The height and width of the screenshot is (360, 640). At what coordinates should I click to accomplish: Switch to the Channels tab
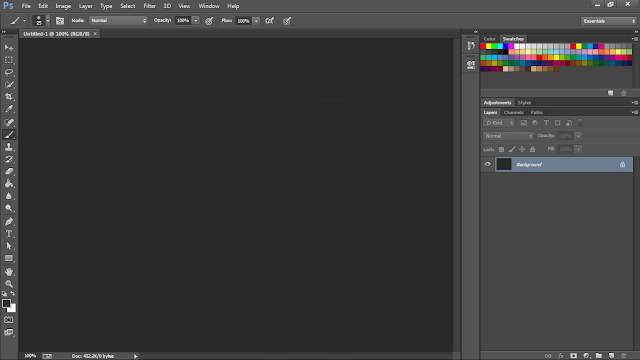coord(513,112)
